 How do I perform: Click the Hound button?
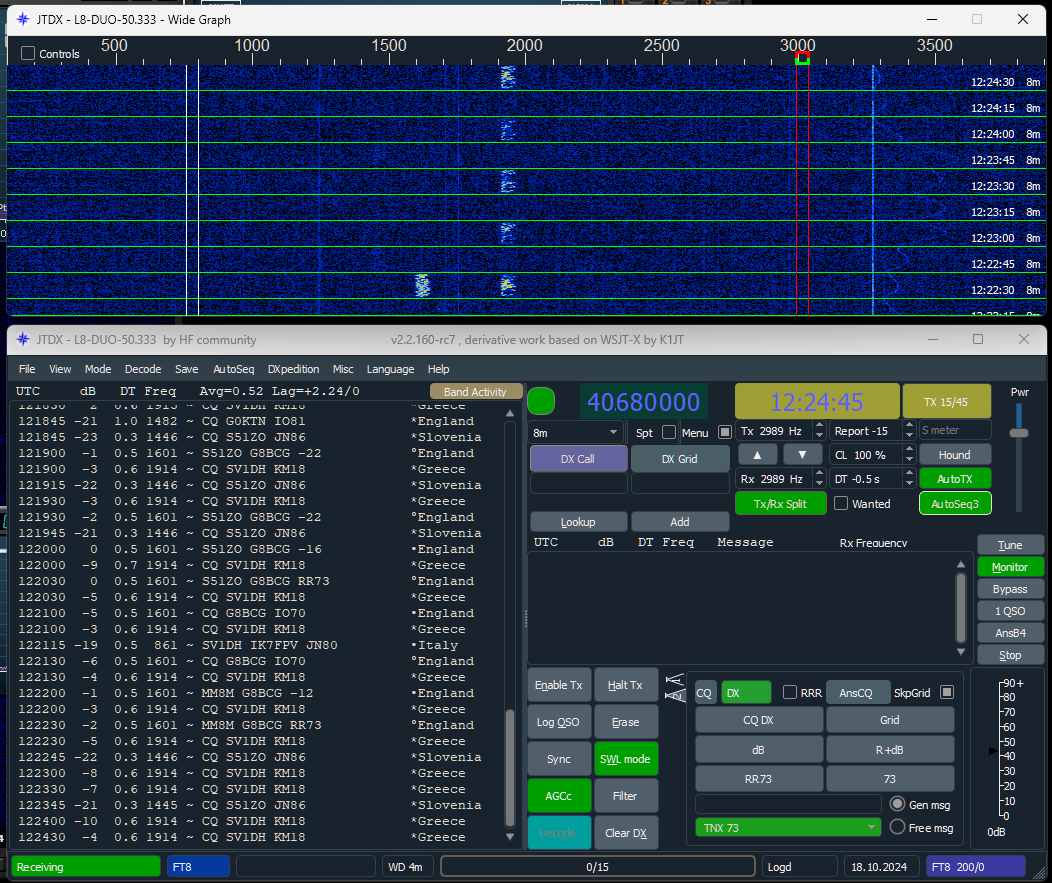[955, 455]
